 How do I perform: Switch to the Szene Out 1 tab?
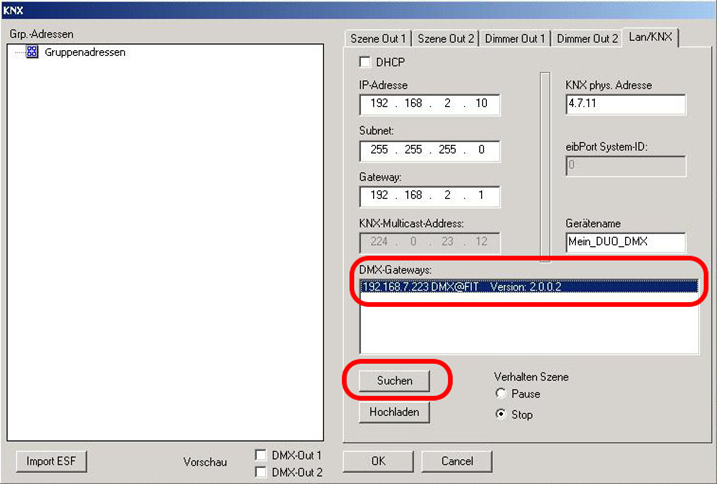(378, 38)
